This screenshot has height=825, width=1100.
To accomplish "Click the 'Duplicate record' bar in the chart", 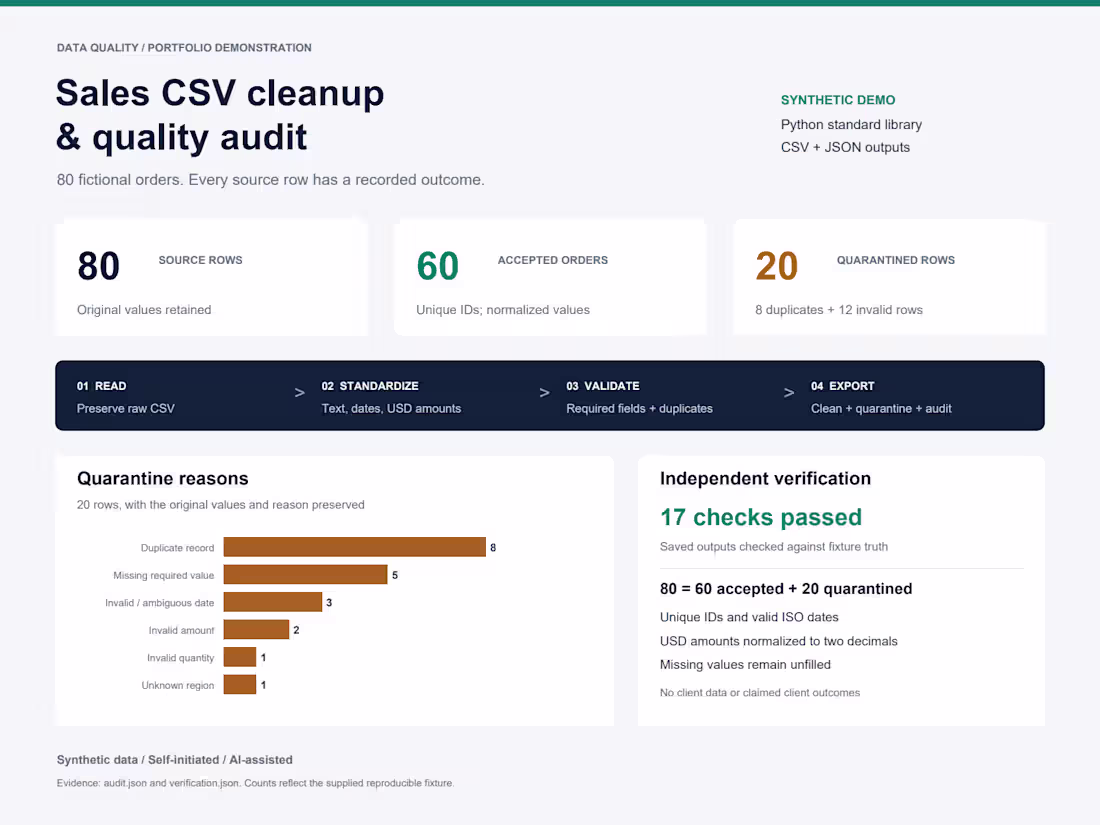I will click(354, 547).
